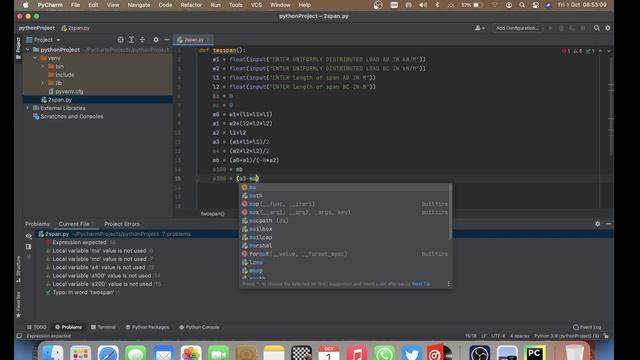Viewport: 640px width, 360px height.
Task: Click UTF-8 encoding in status bar
Action: pyautogui.click(x=498, y=336)
